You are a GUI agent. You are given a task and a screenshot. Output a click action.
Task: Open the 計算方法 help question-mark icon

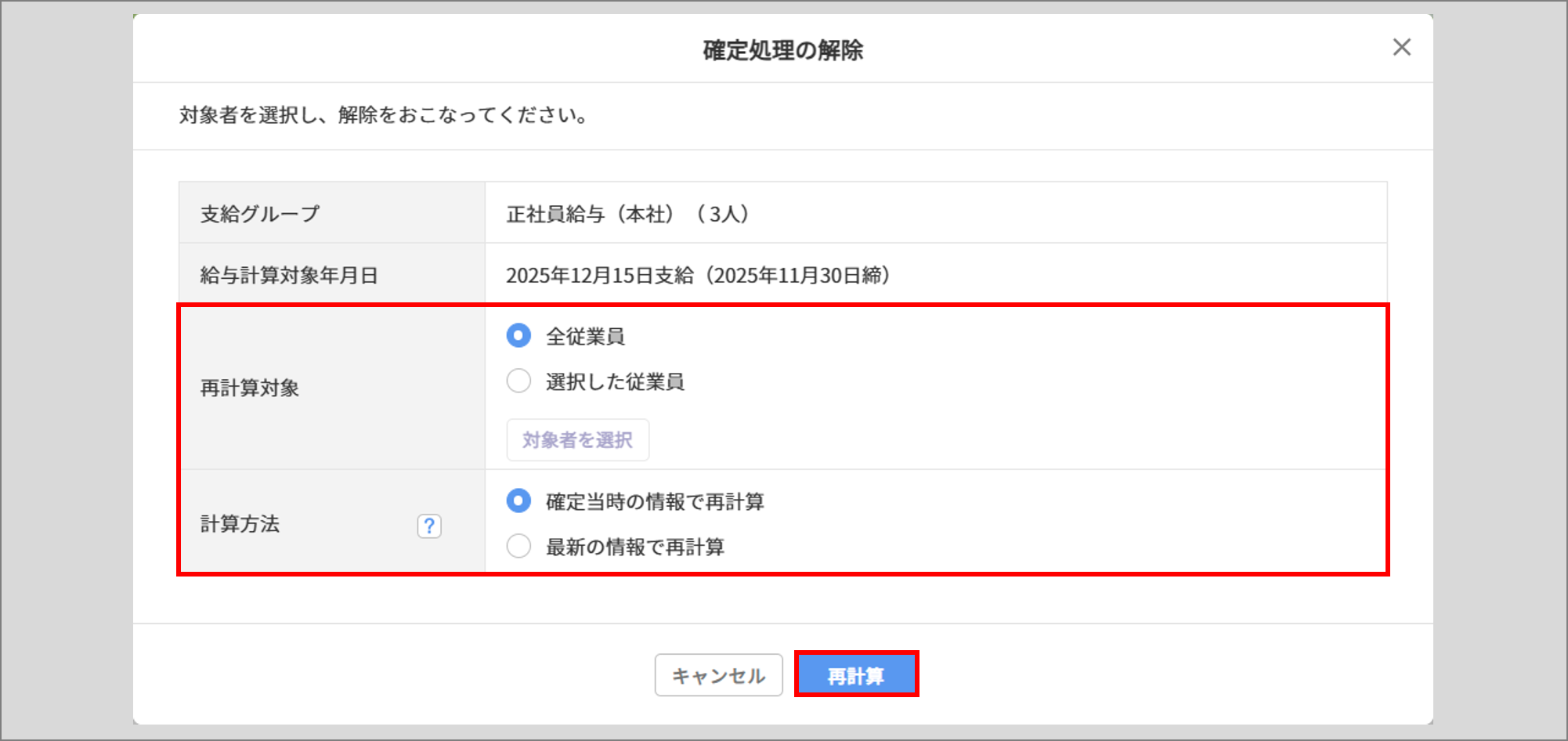coord(429,526)
